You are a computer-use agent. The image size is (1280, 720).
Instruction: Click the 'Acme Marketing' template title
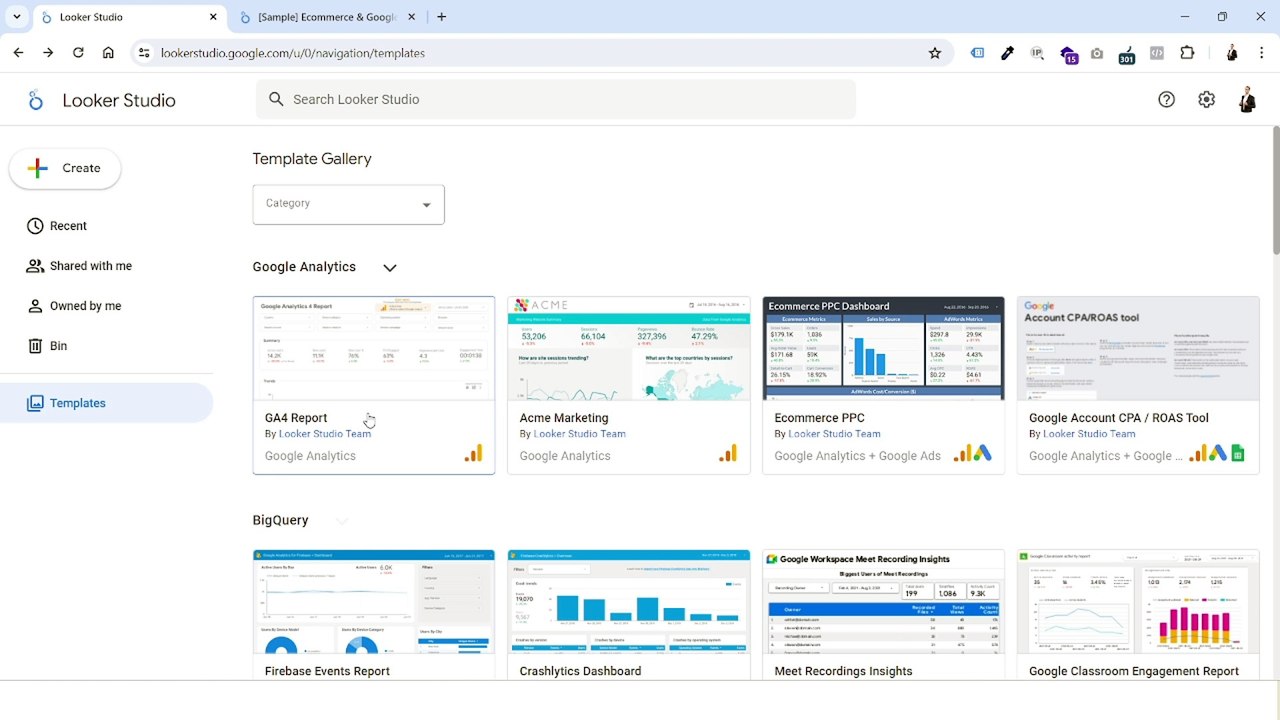pyautogui.click(x=564, y=418)
